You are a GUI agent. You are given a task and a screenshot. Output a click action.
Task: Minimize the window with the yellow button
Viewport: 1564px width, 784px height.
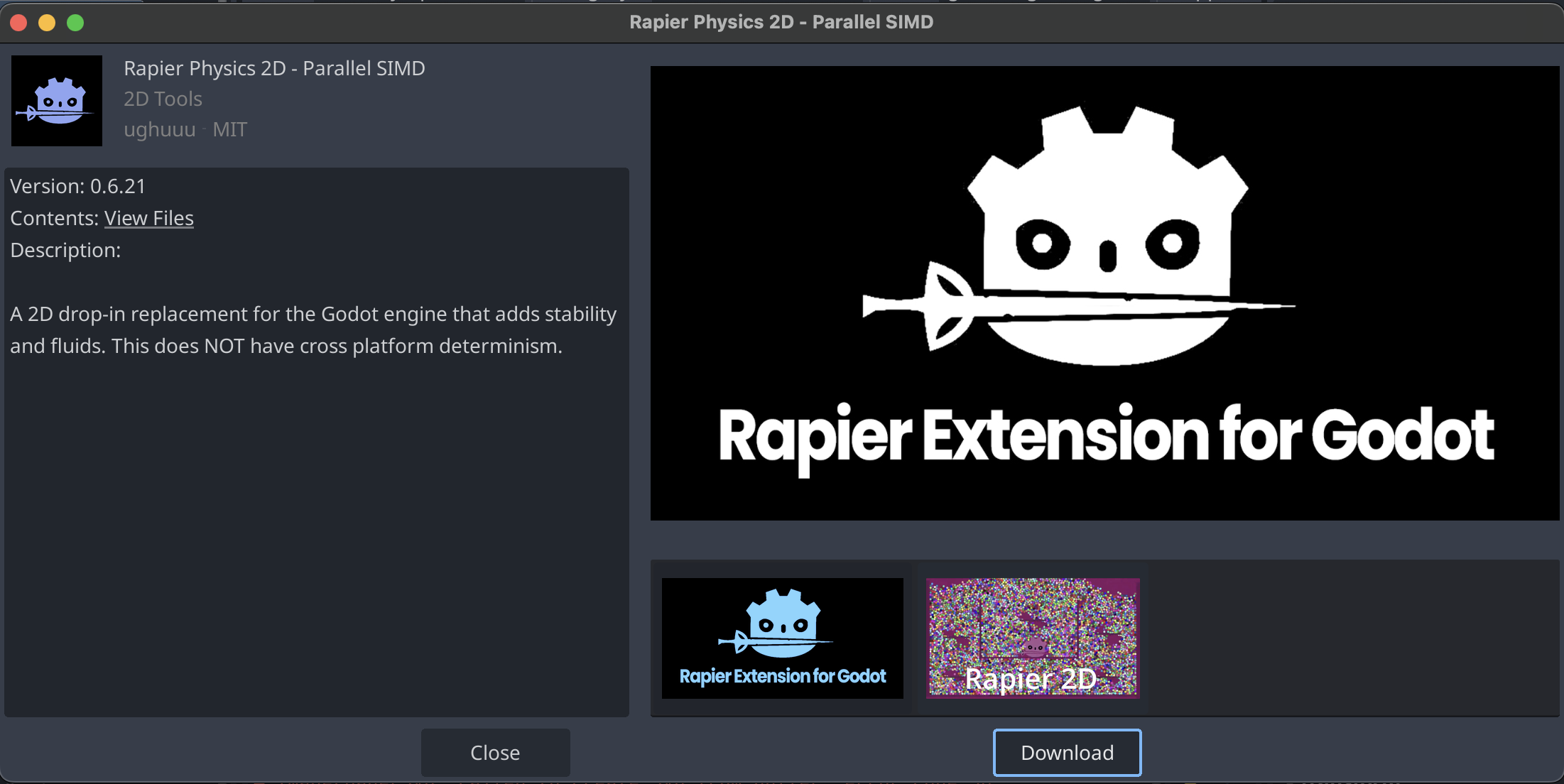[47, 23]
